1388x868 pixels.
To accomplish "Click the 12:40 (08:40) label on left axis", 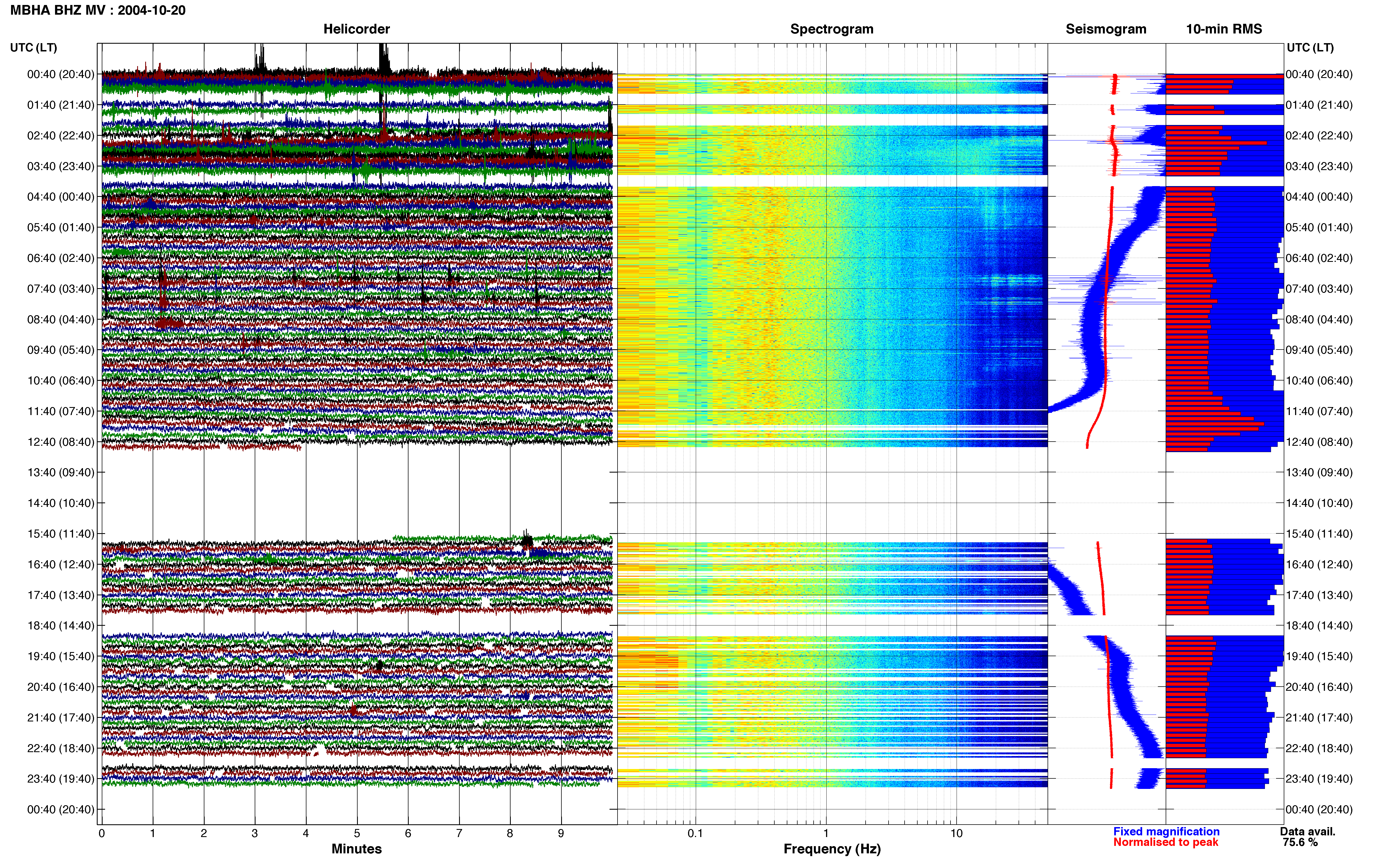I will [60, 442].
